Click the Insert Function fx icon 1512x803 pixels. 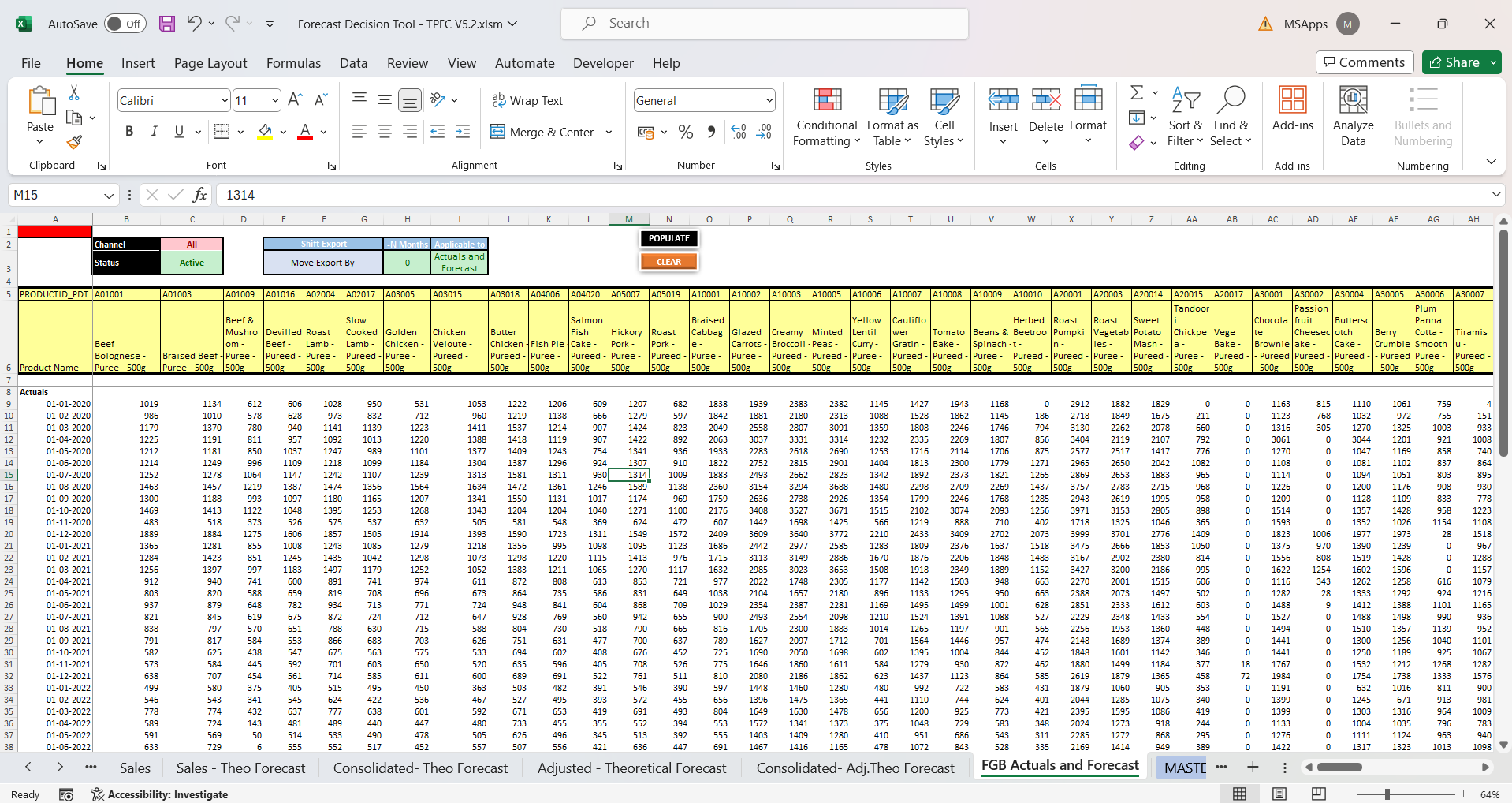click(200, 195)
